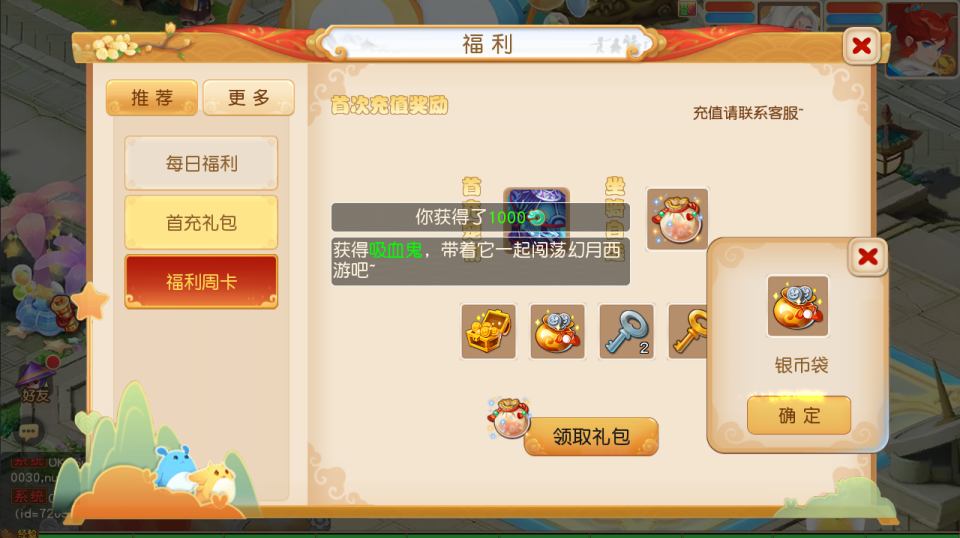The image size is (960, 538).
Task: Confirm the 银币袋 popup with 确定
Action: (x=799, y=416)
